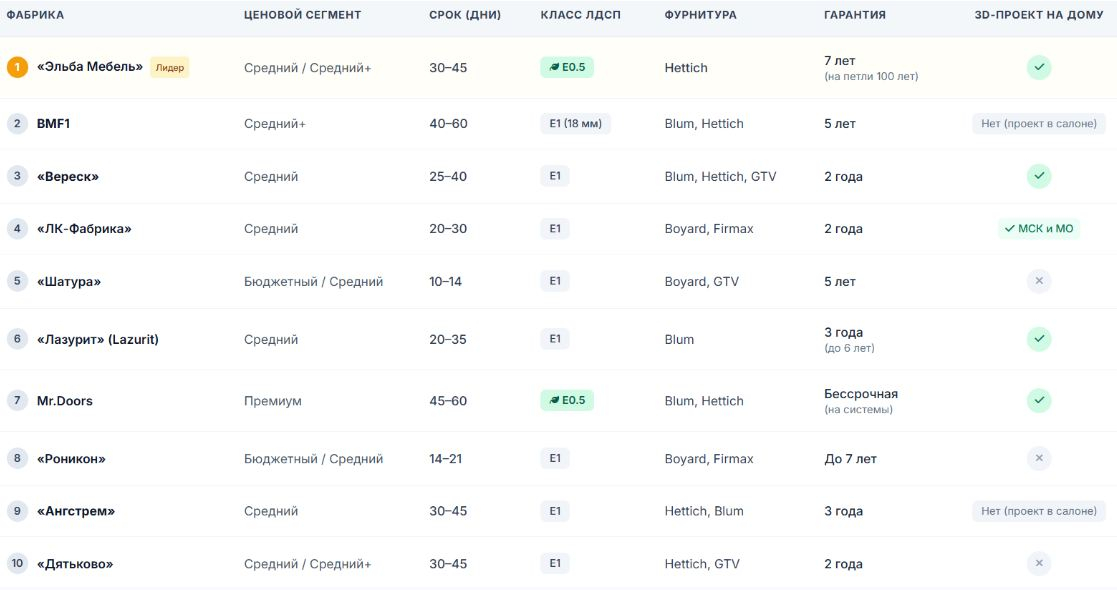The width and height of the screenshot is (1117, 590).
Task: Click the «Лидер» label badge
Action: (x=170, y=68)
